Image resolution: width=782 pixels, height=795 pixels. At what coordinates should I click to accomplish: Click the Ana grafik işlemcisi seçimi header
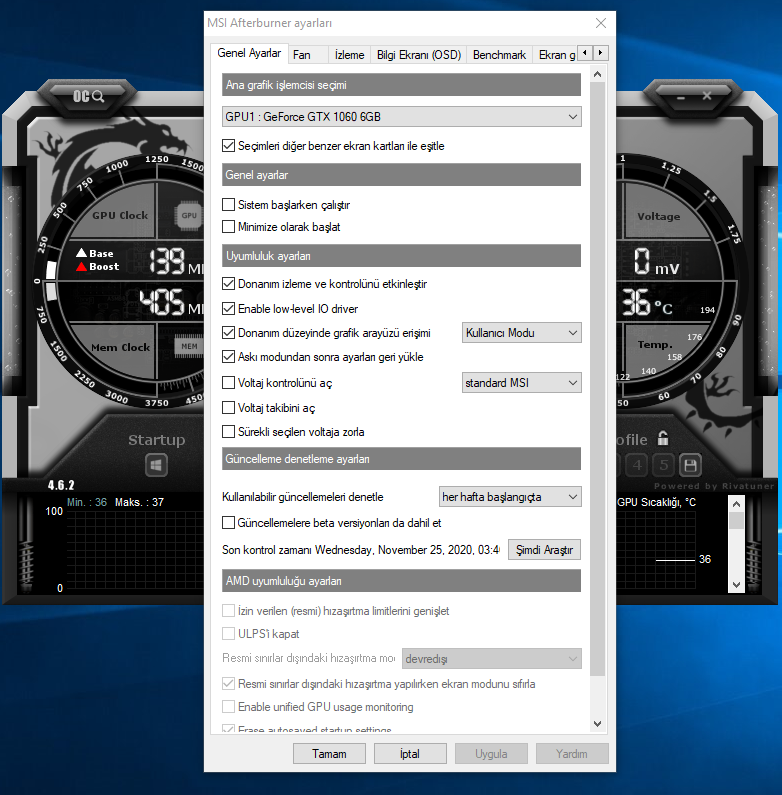(x=402, y=85)
